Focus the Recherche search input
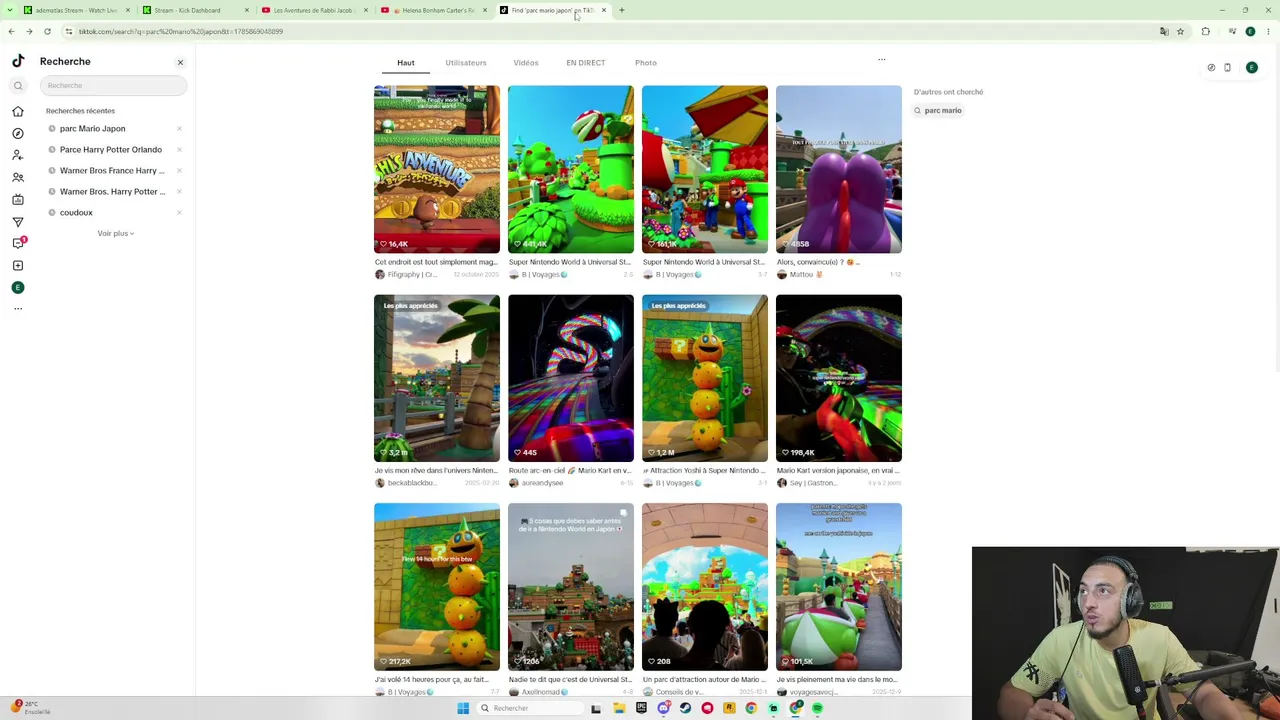 [x=113, y=85]
